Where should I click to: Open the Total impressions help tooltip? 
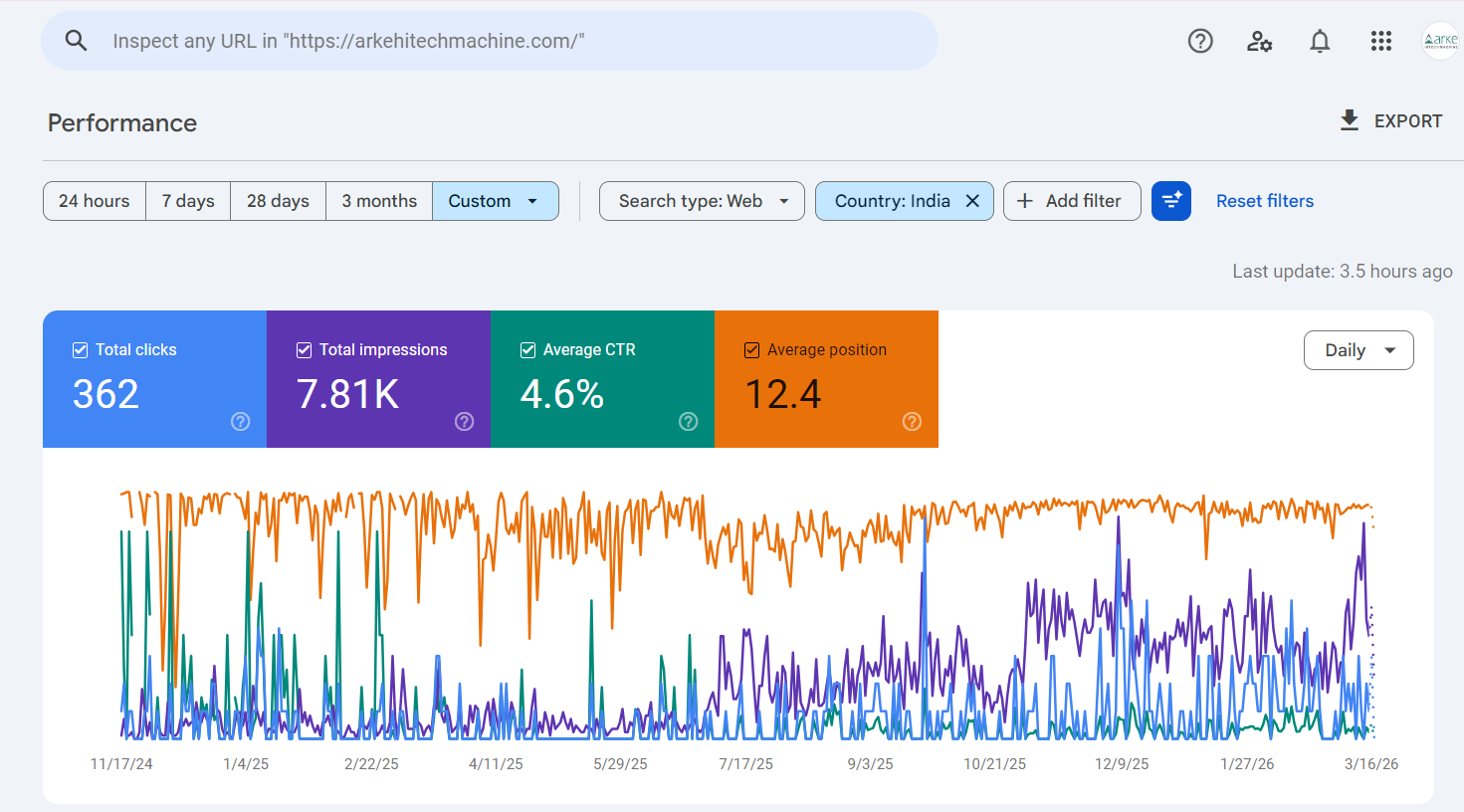(464, 421)
